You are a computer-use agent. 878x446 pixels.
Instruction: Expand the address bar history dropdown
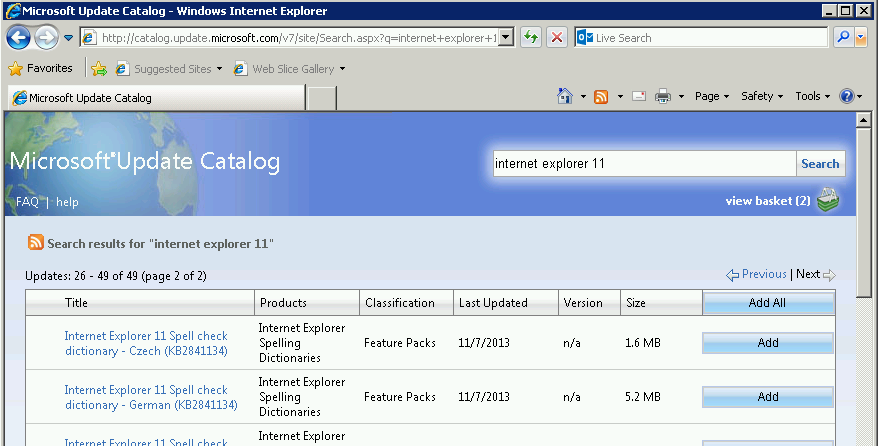(506, 38)
